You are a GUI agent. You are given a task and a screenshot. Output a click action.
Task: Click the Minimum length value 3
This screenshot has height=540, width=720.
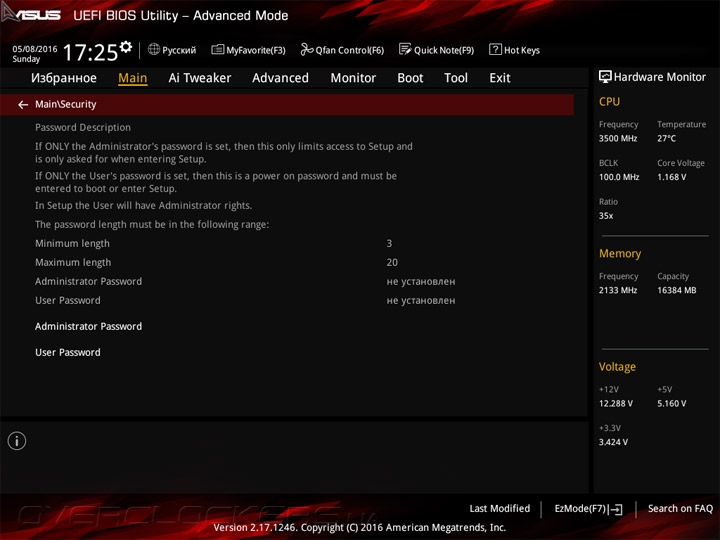(x=389, y=243)
